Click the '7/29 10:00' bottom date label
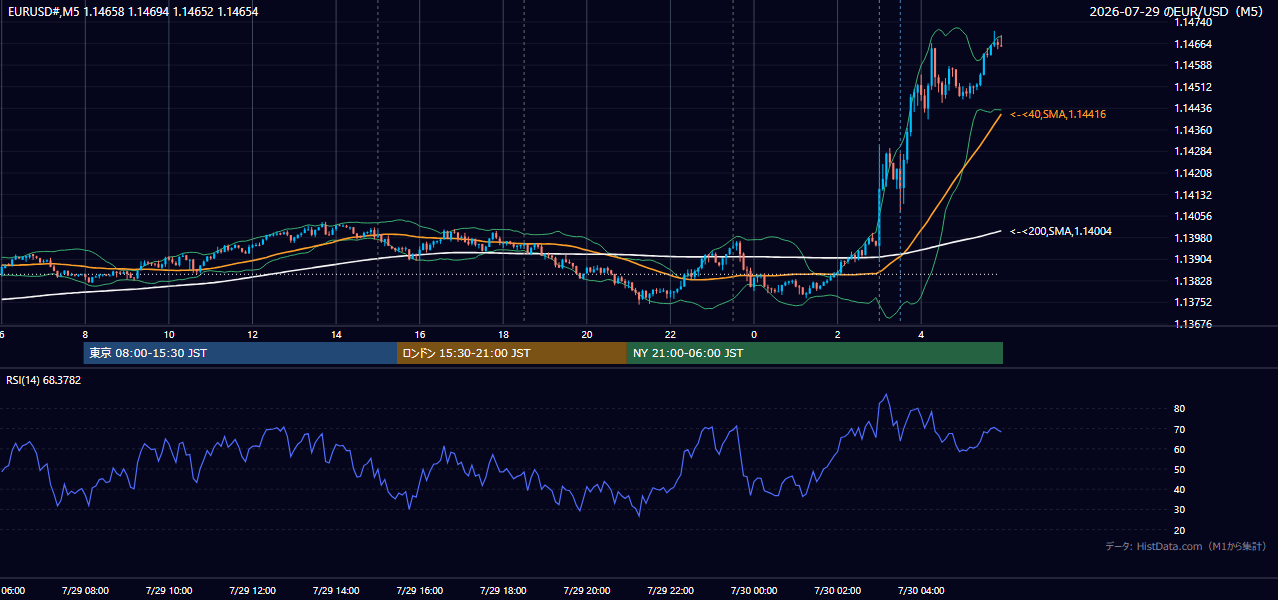Screen dimensions: 1278x600 pyautogui.click(x=169, y=590)
